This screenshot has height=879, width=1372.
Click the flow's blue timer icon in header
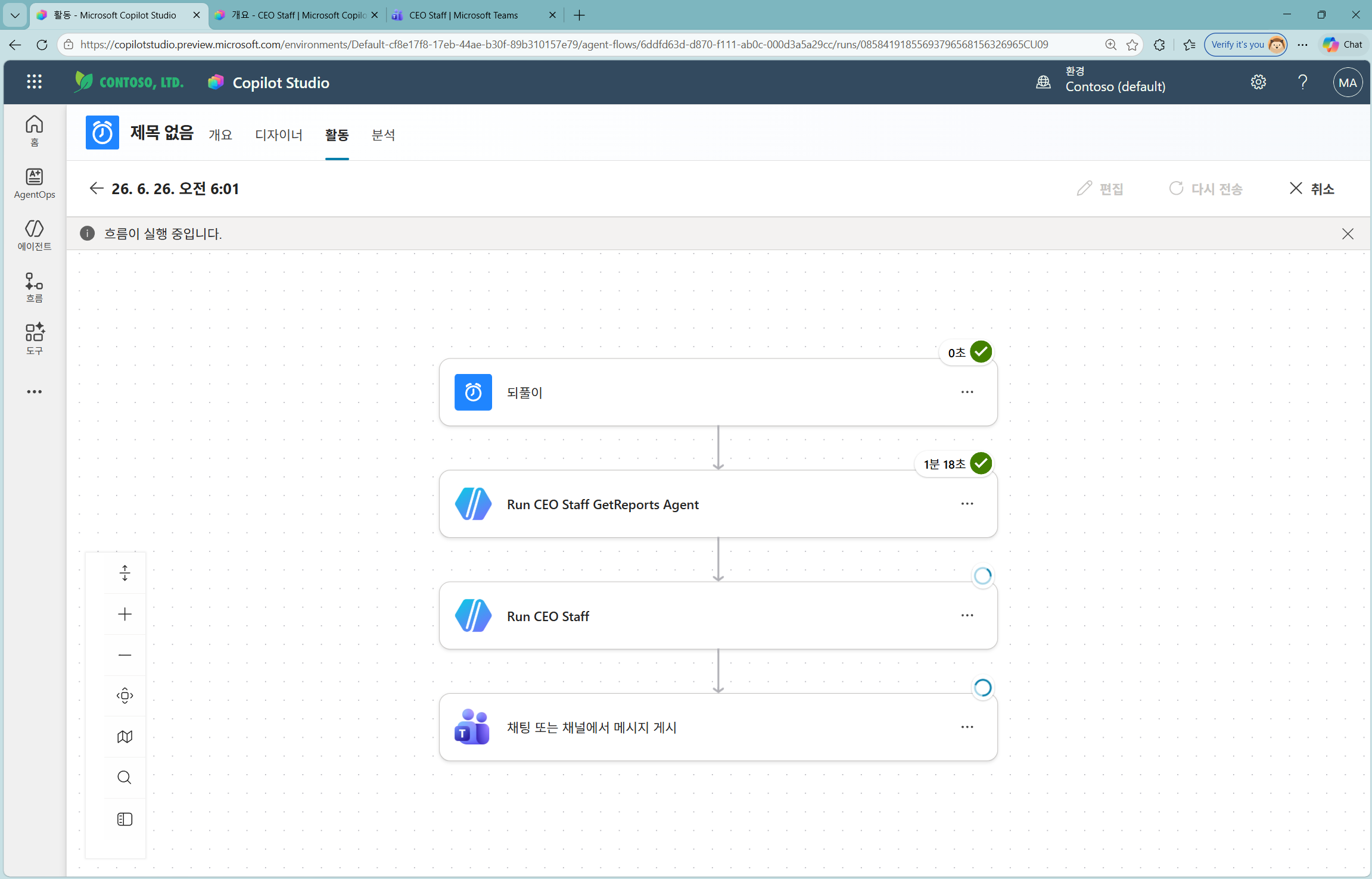pos(102,132)
